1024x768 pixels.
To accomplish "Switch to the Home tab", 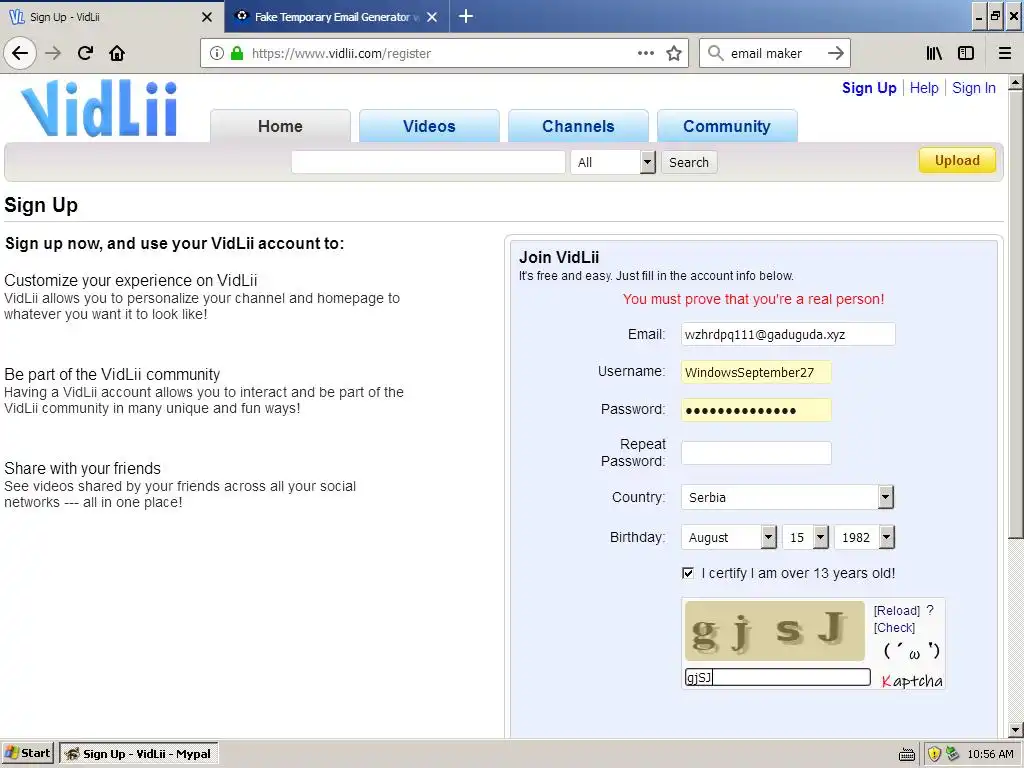I will coord(280,126).
